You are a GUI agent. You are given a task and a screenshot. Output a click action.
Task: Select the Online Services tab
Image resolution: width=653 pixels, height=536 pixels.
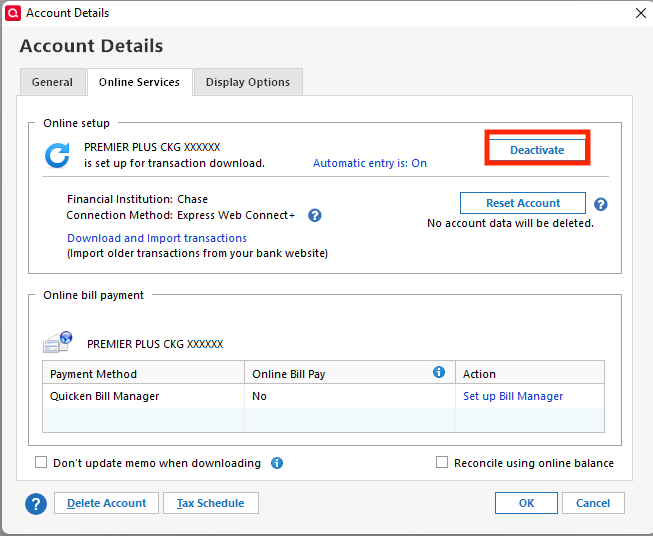[x=140, y=82]
